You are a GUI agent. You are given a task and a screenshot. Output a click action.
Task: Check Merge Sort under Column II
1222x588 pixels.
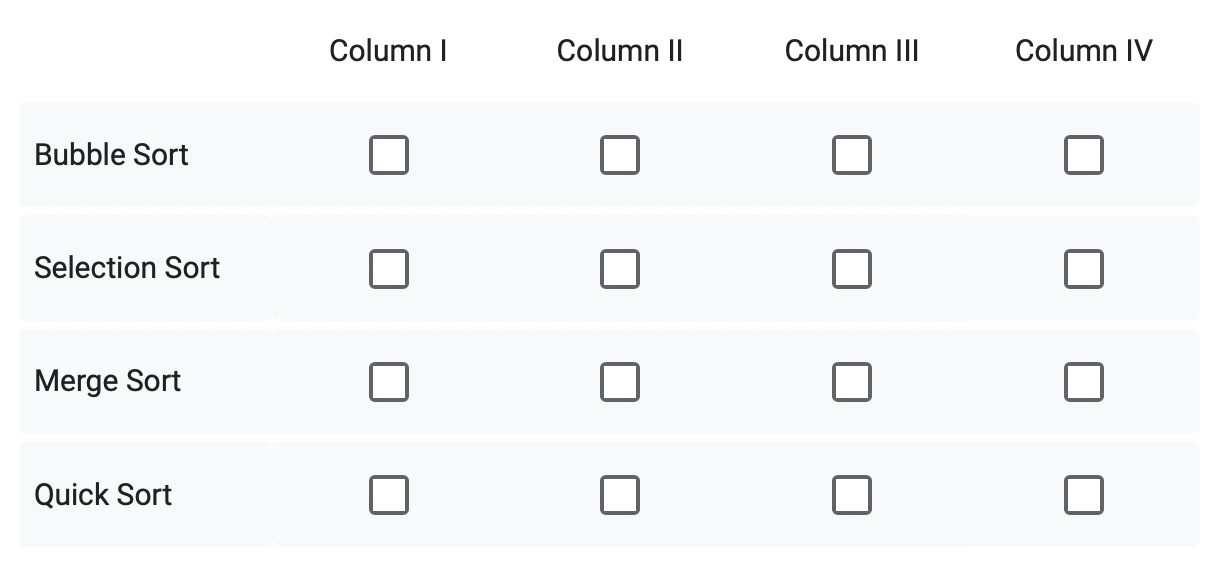620,381
